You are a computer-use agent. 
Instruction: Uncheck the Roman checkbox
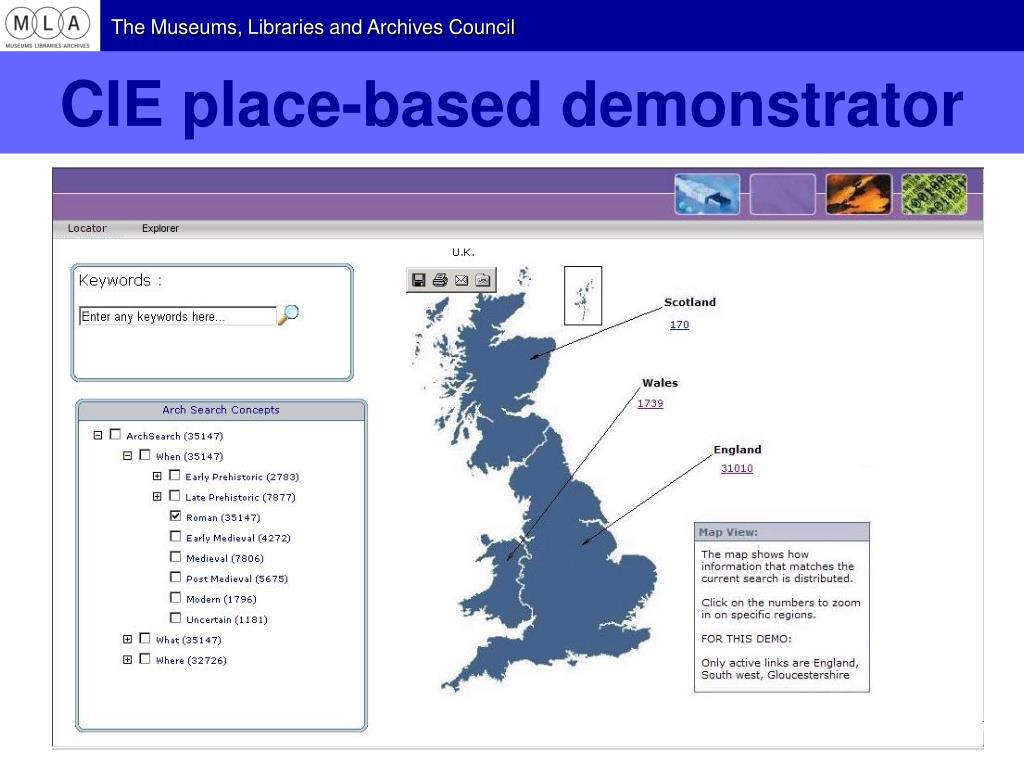175,515
